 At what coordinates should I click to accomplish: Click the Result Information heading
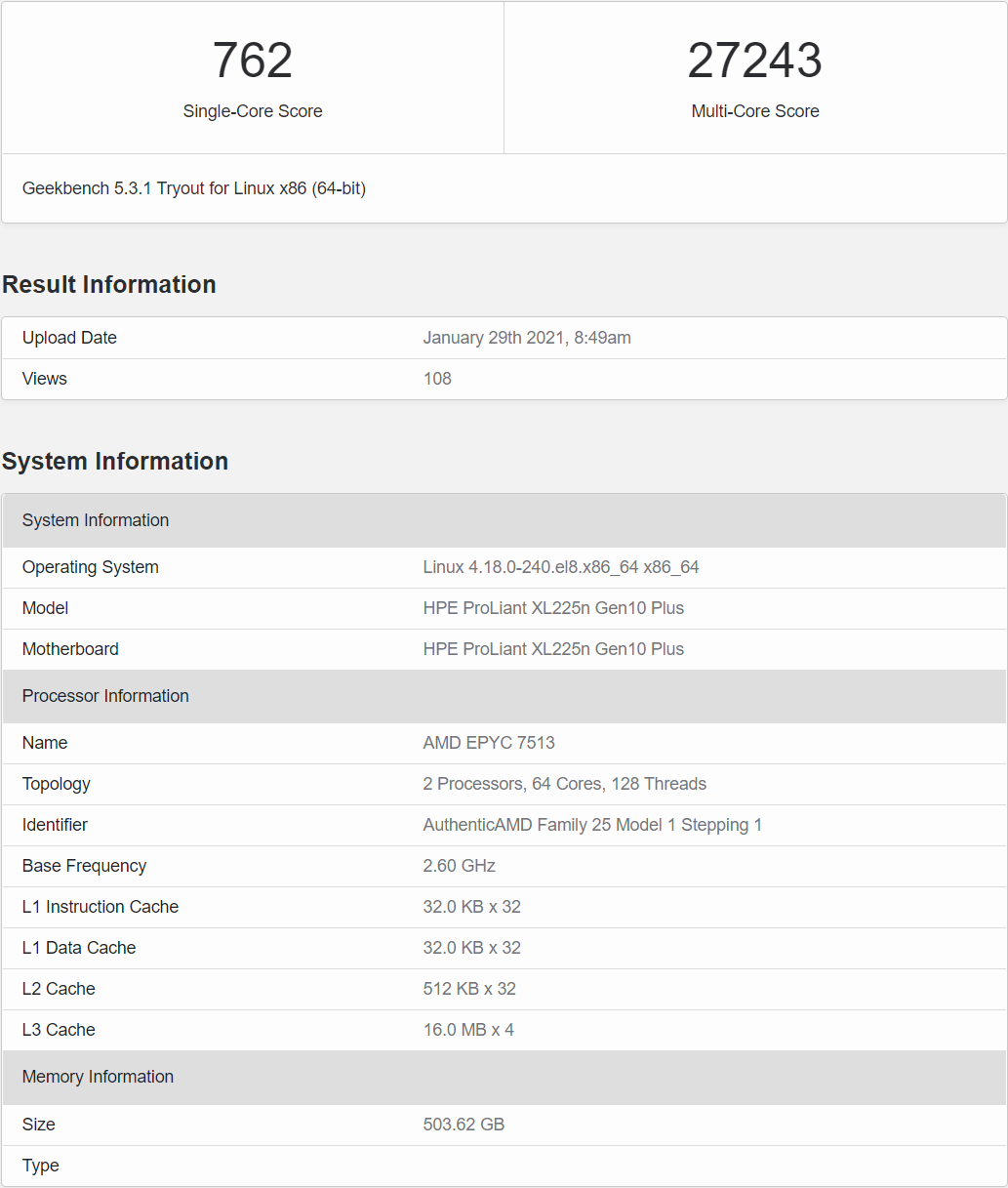pyautogui.click(x=109, y=285)
